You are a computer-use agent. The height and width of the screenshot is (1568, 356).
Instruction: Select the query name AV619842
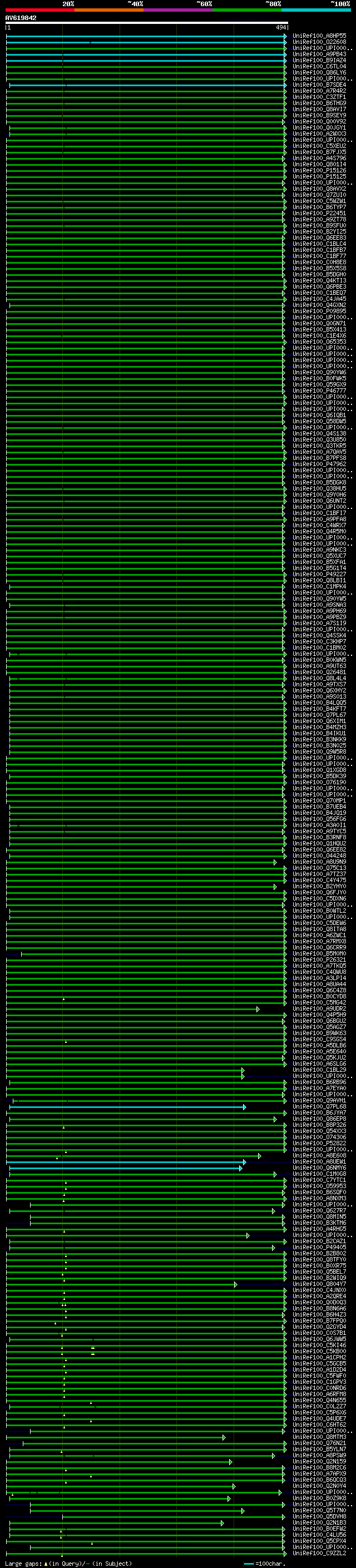point(21,18)
